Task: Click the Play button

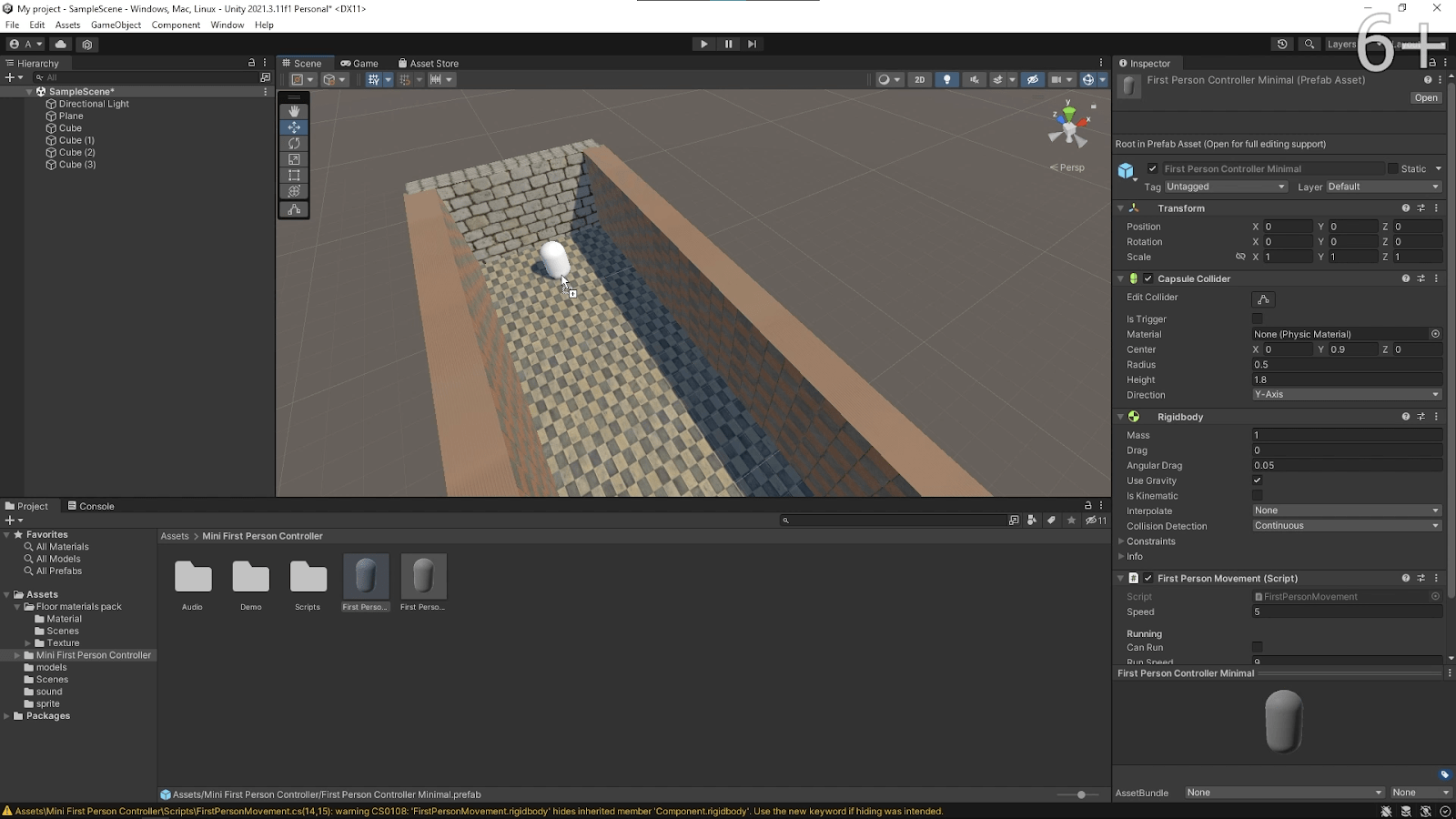Action: (703, 44)
